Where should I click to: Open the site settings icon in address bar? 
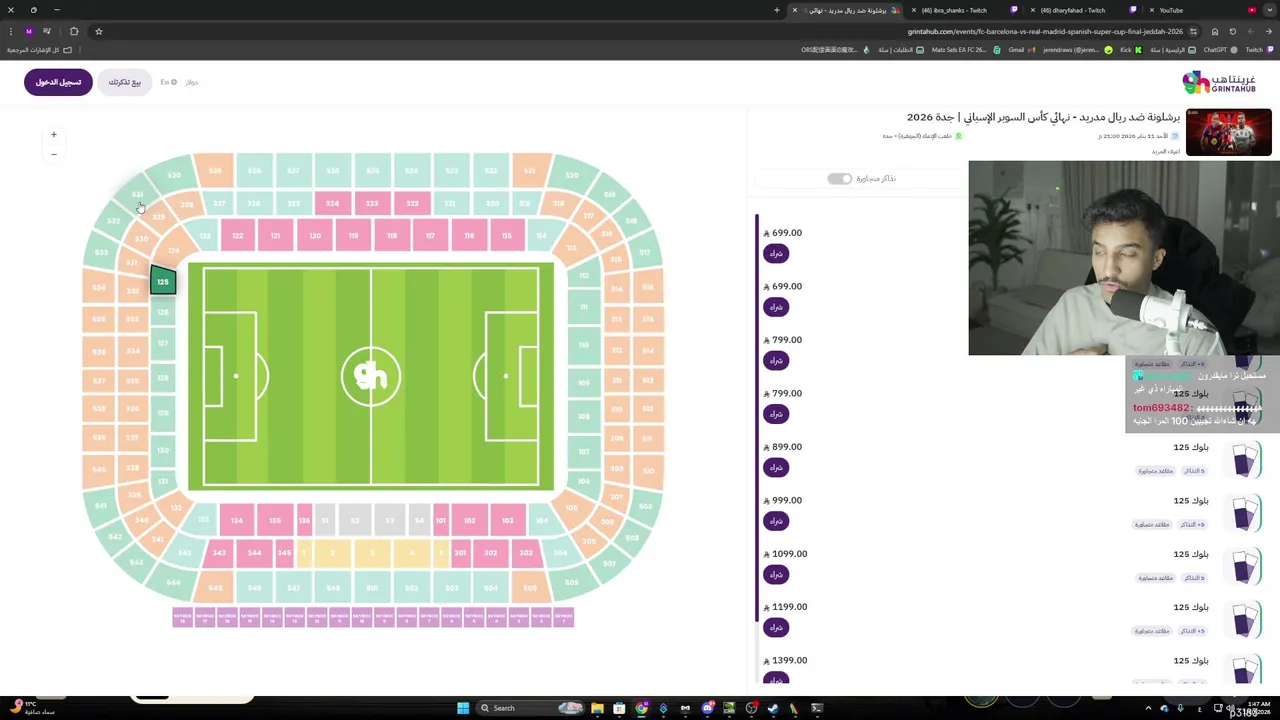(x=1193, y=31)
